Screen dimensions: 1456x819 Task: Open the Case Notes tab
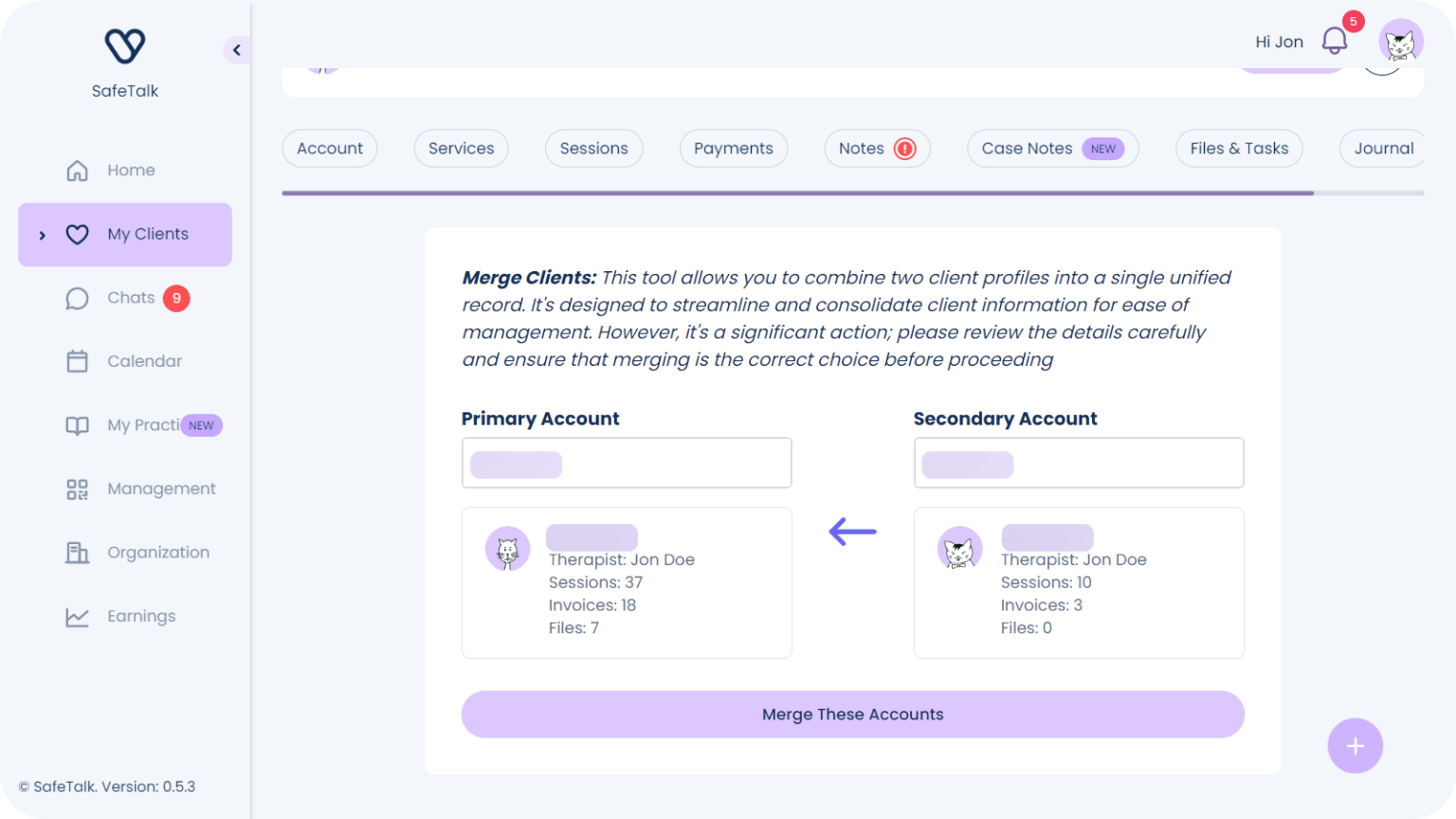[1051, 149]
